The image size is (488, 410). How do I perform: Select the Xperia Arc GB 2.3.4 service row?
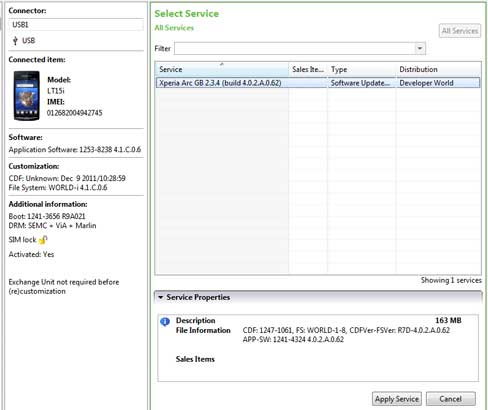click(x=318, y=83)
